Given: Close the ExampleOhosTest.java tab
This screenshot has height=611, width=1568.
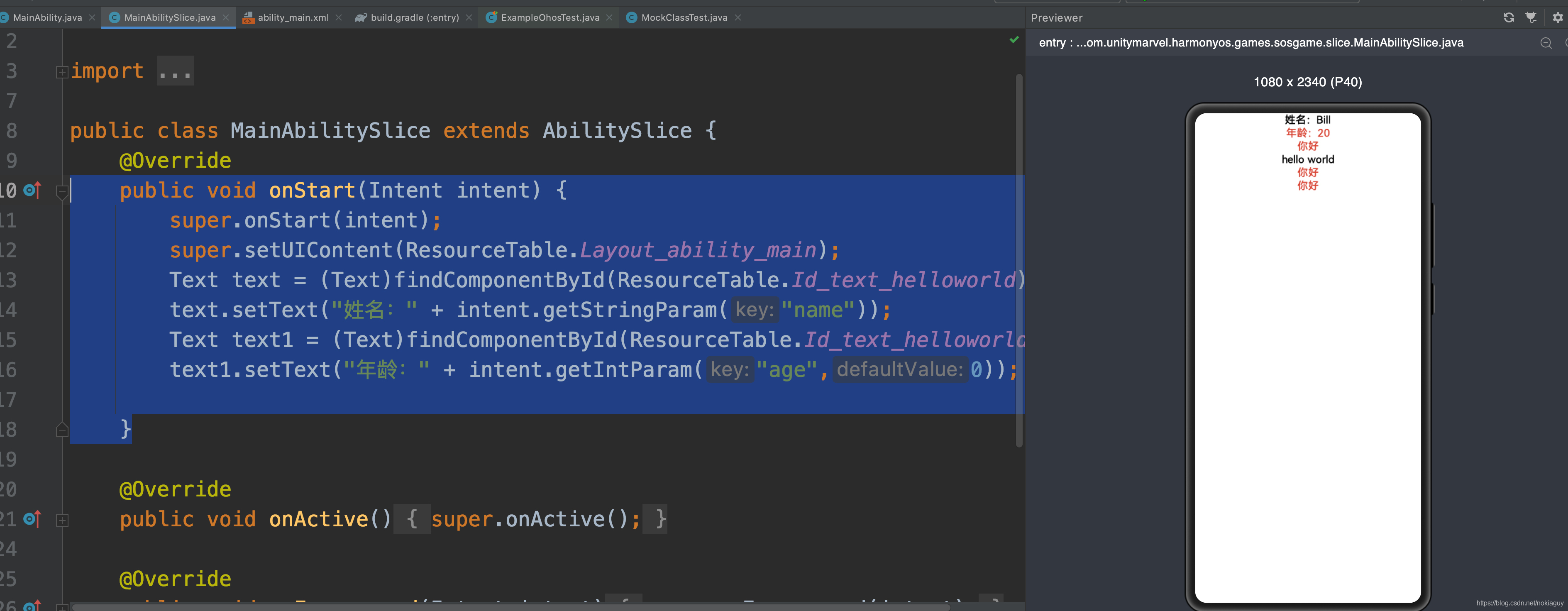Looking at the screenshot, I should pyautogui.click(x=609, y=18).
